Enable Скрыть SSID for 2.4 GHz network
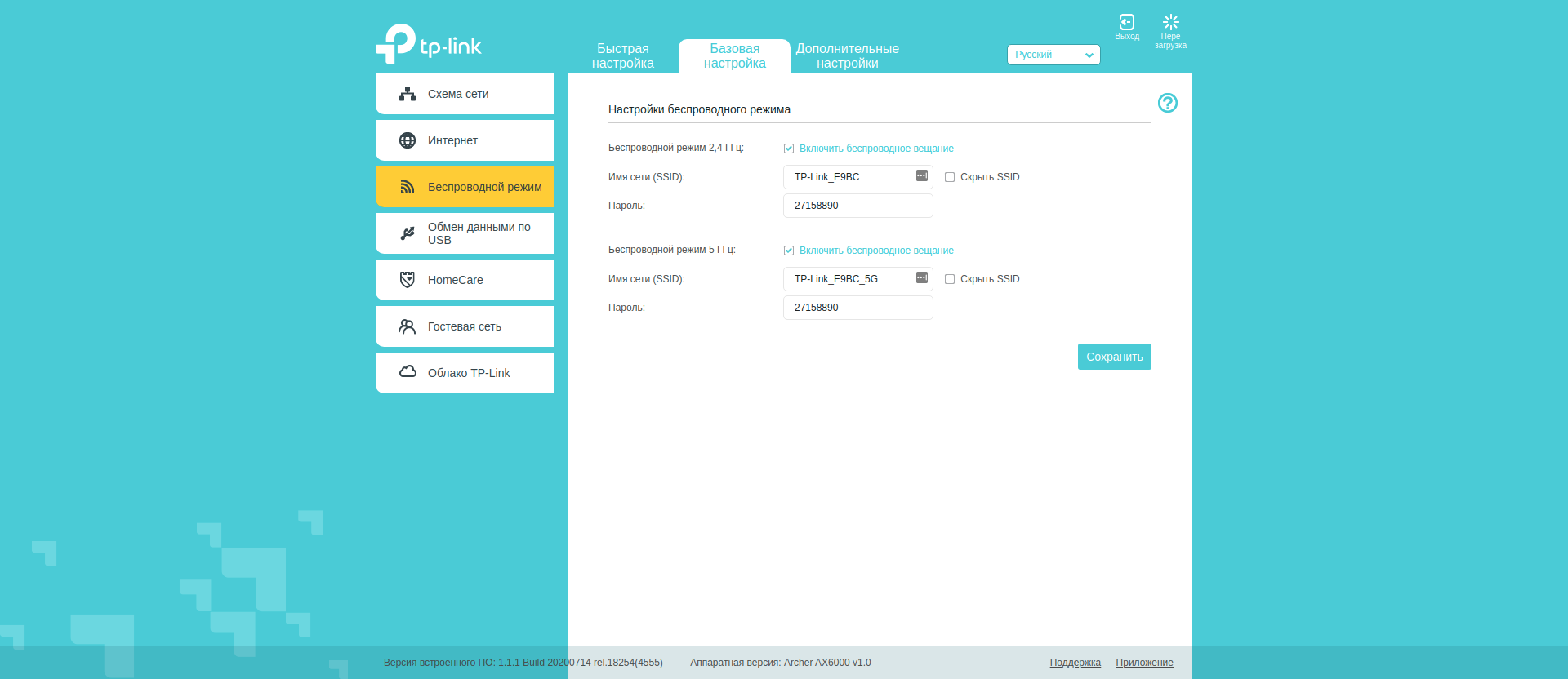This screenshot has width=1568, height=679. point(950,177)
